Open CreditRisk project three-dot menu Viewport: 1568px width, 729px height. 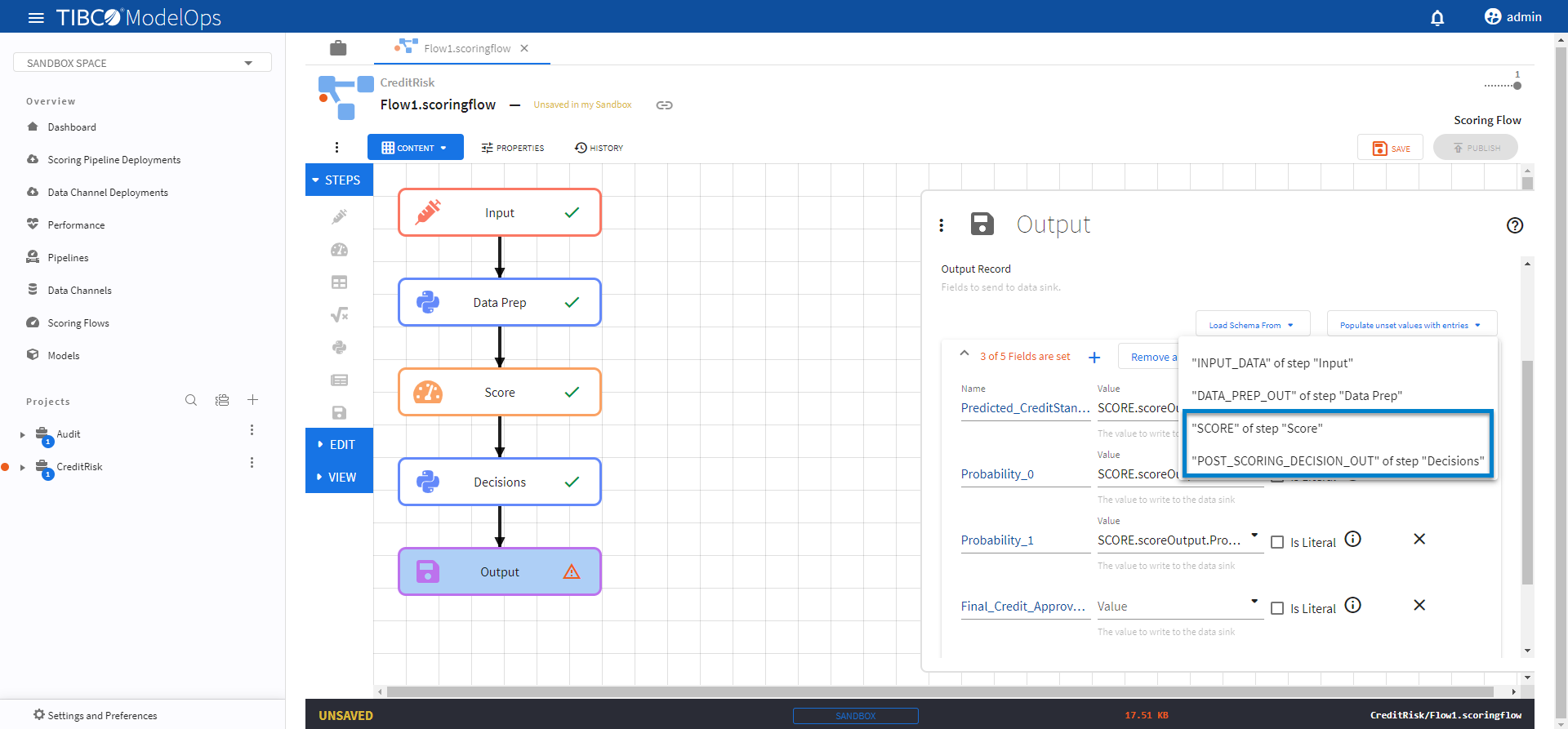pos(252,463)
